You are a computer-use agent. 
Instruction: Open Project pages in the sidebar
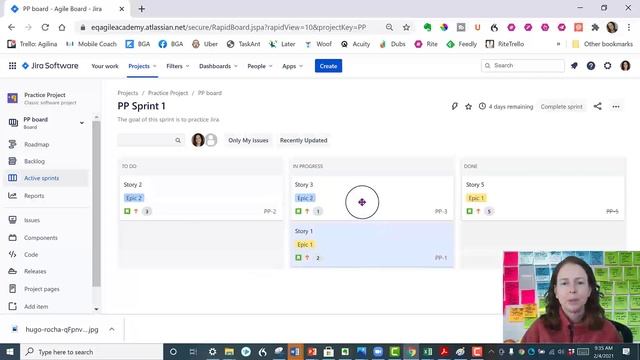(x=42, y=289)
